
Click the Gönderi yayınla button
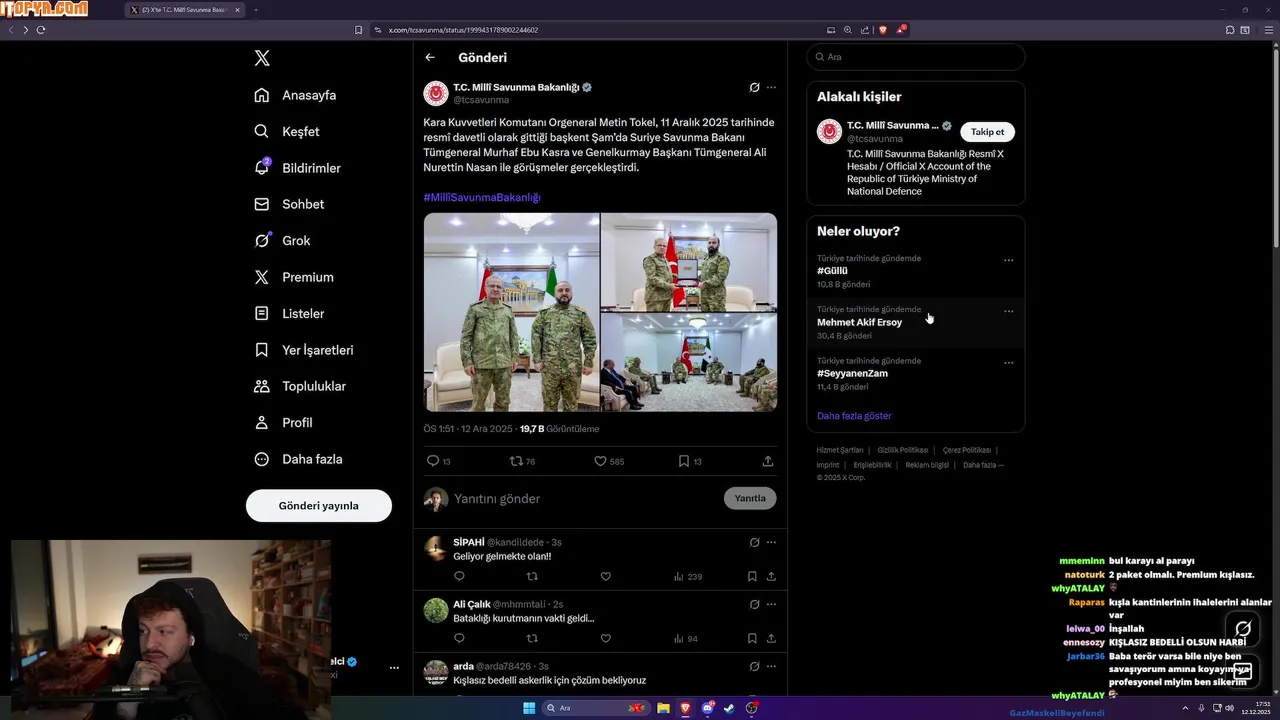coord(319,505)
